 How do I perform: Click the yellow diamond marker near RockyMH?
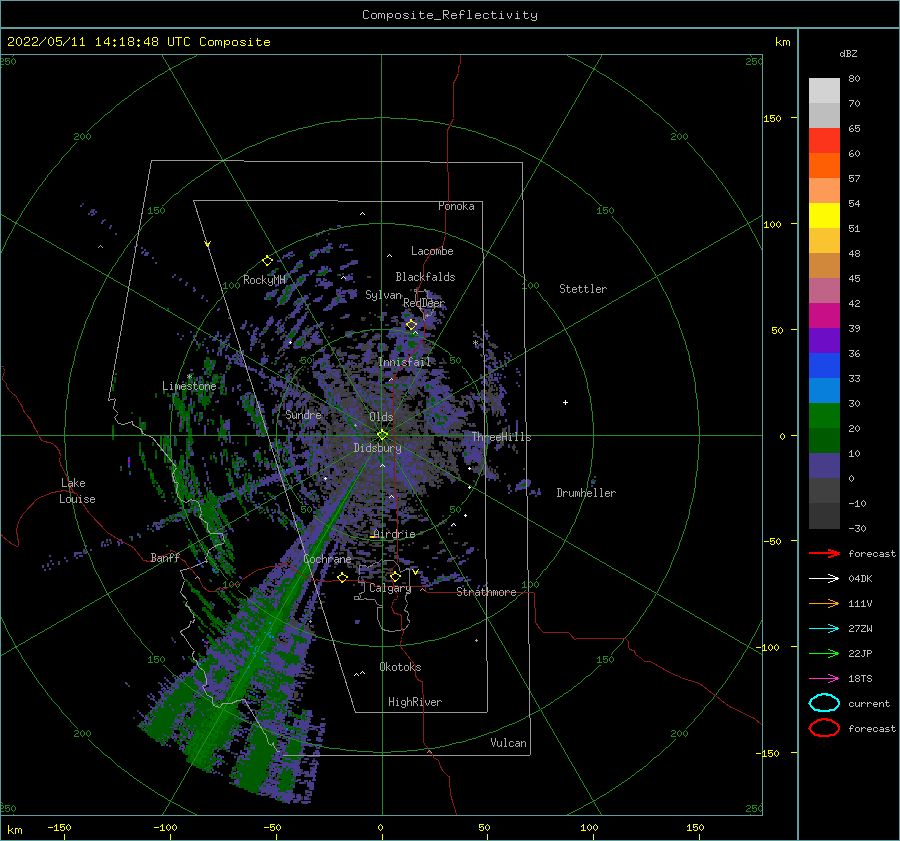(x=267, y=261)
